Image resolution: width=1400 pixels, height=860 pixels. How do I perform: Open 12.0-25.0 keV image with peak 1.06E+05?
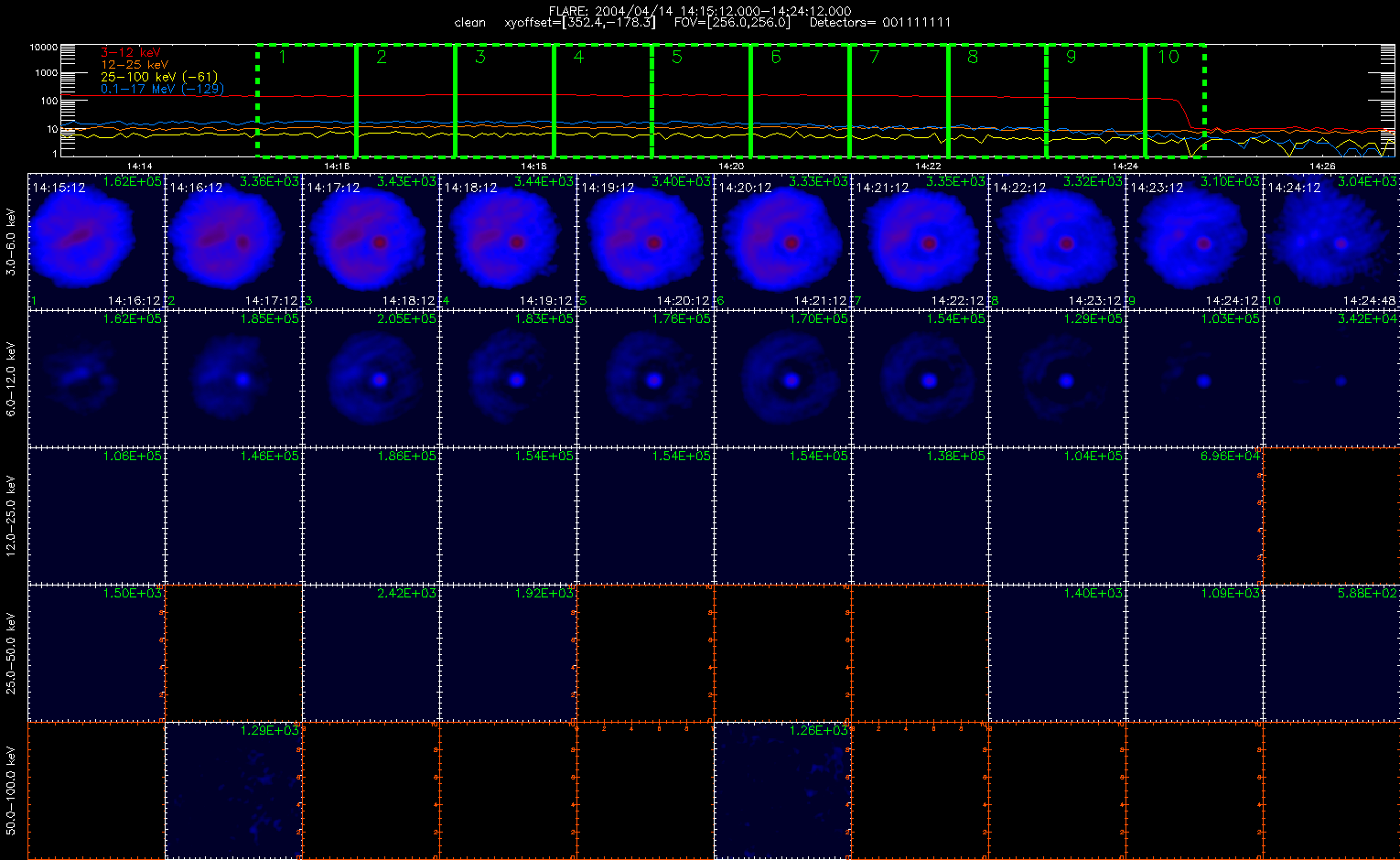(96, 515)
